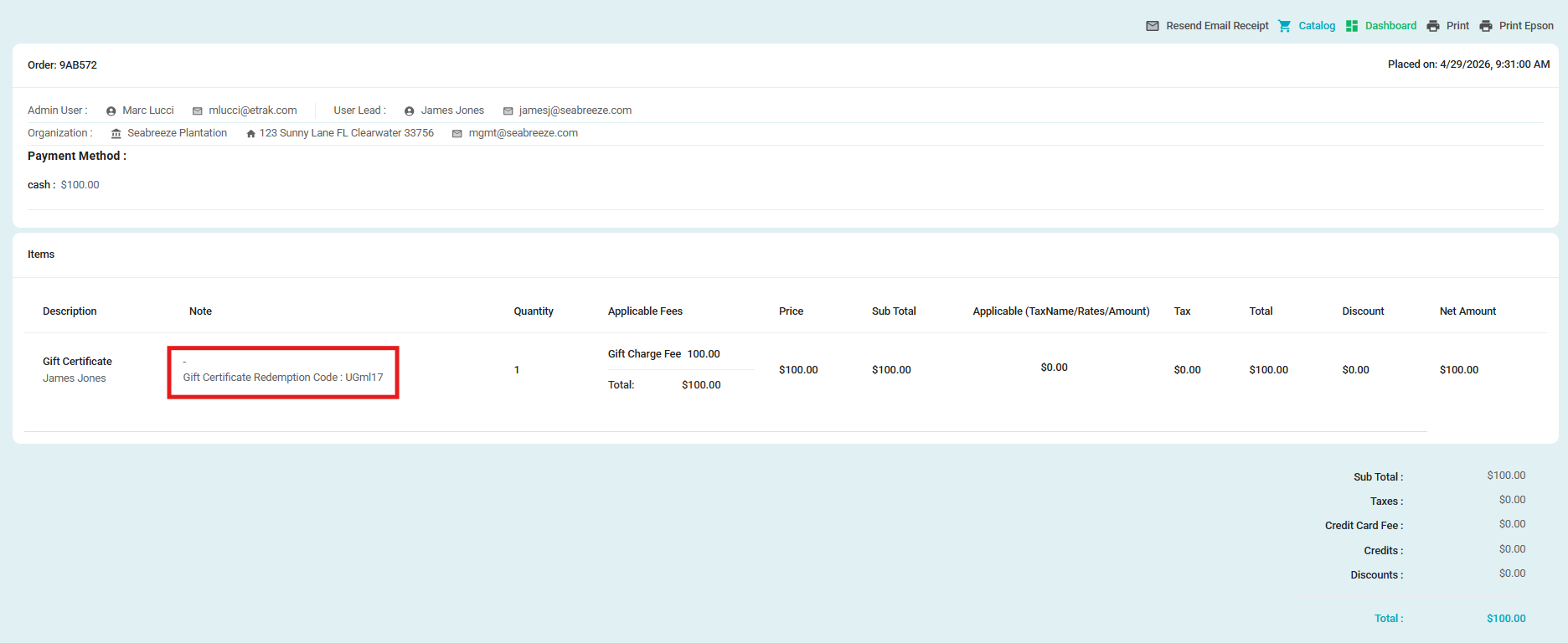Click the Gift Charge Fee 100.00 line

(x=664, y=354)
